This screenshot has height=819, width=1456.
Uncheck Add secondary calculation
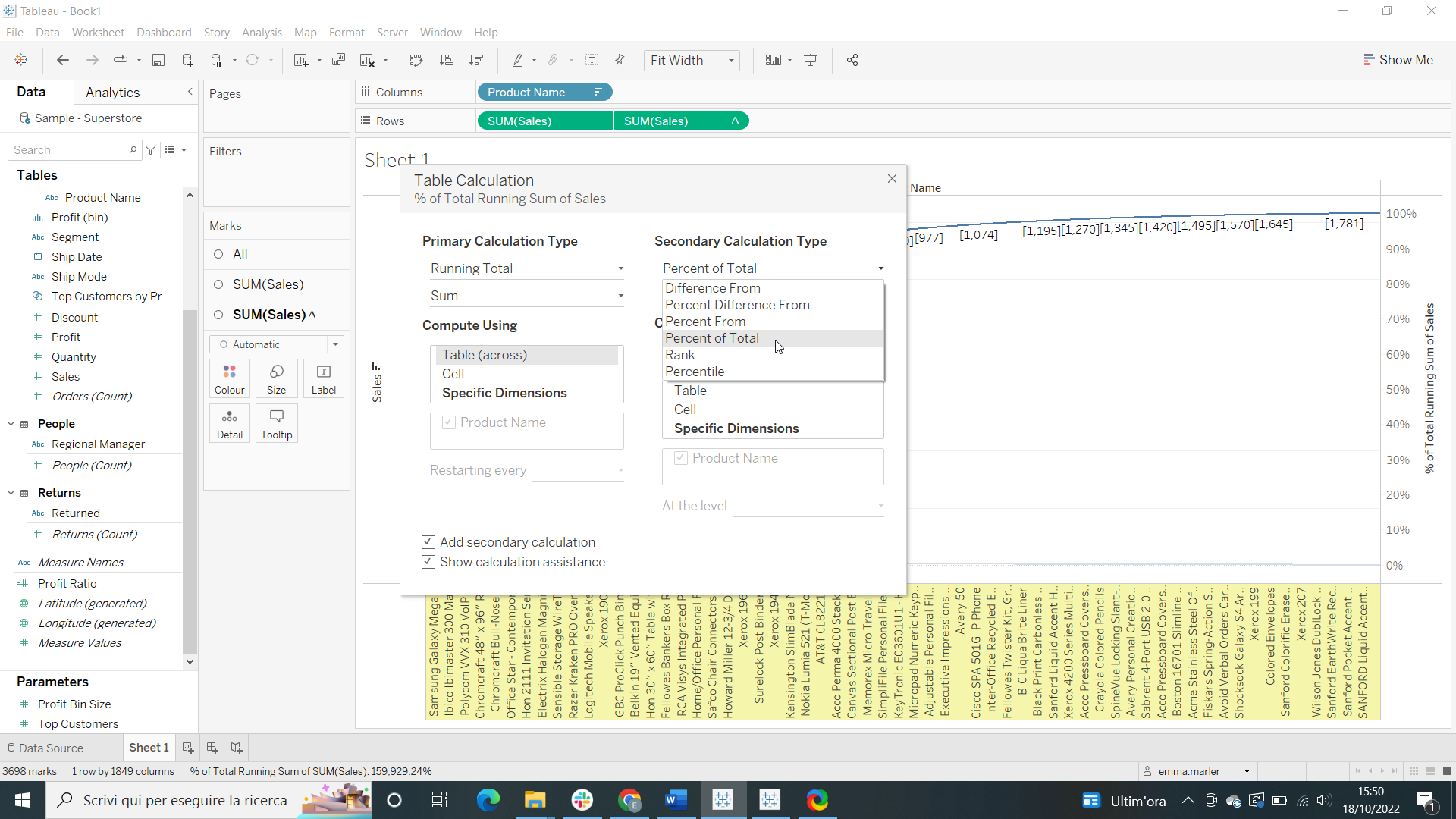coord(428,541)
